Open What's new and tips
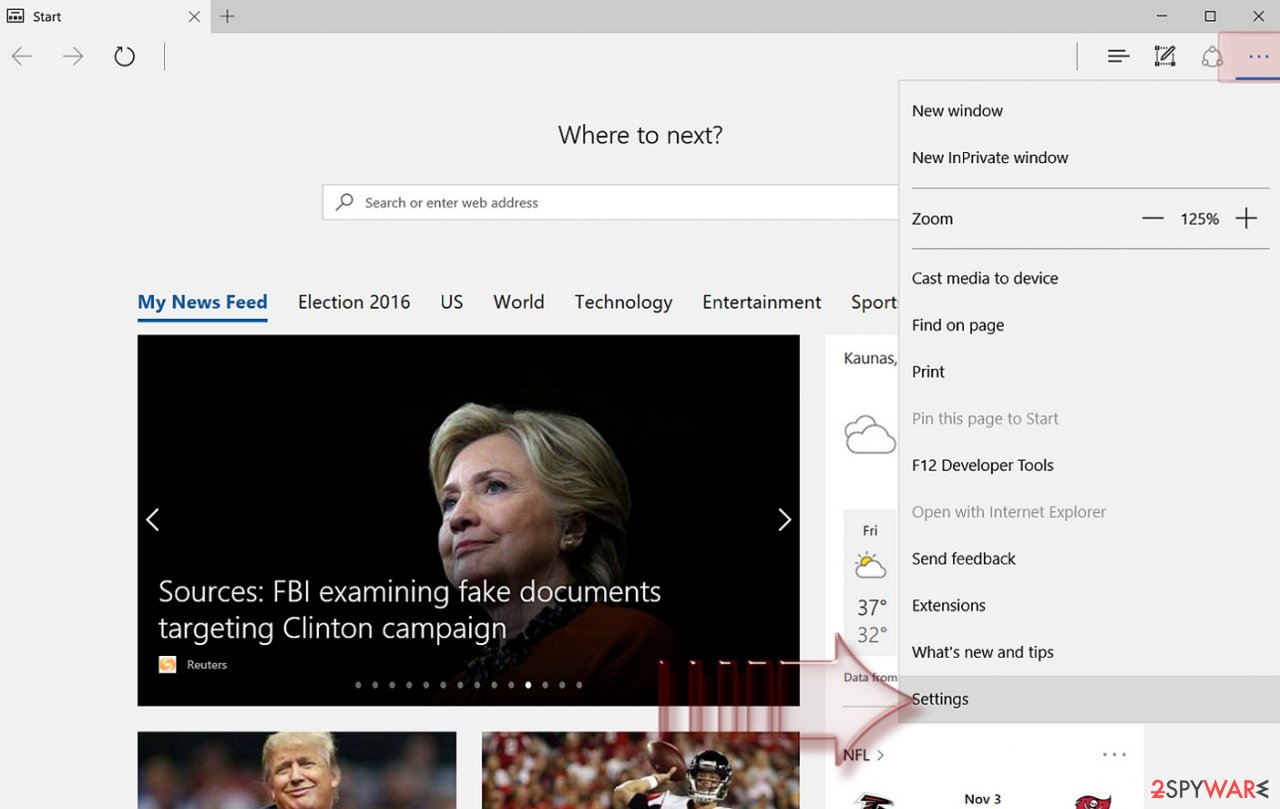The image size is (1280, 809). 983,652
